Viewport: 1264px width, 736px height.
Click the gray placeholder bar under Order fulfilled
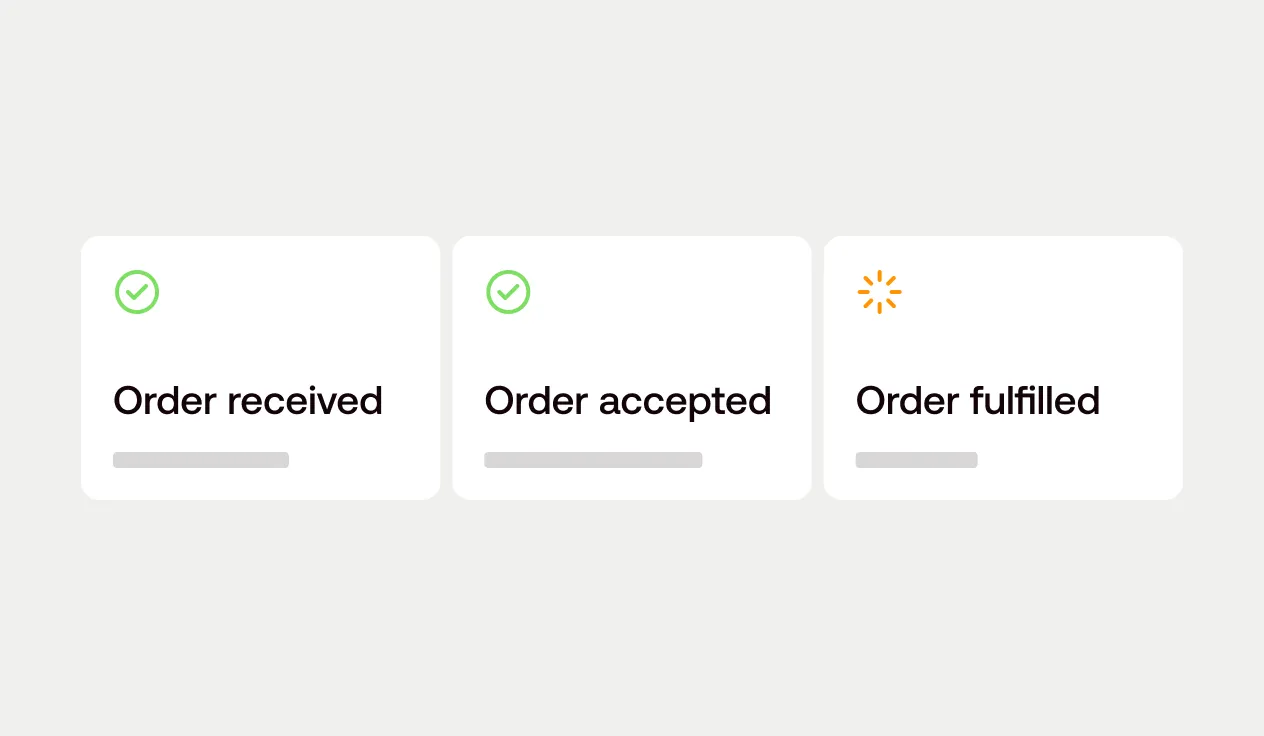[916, 460]
